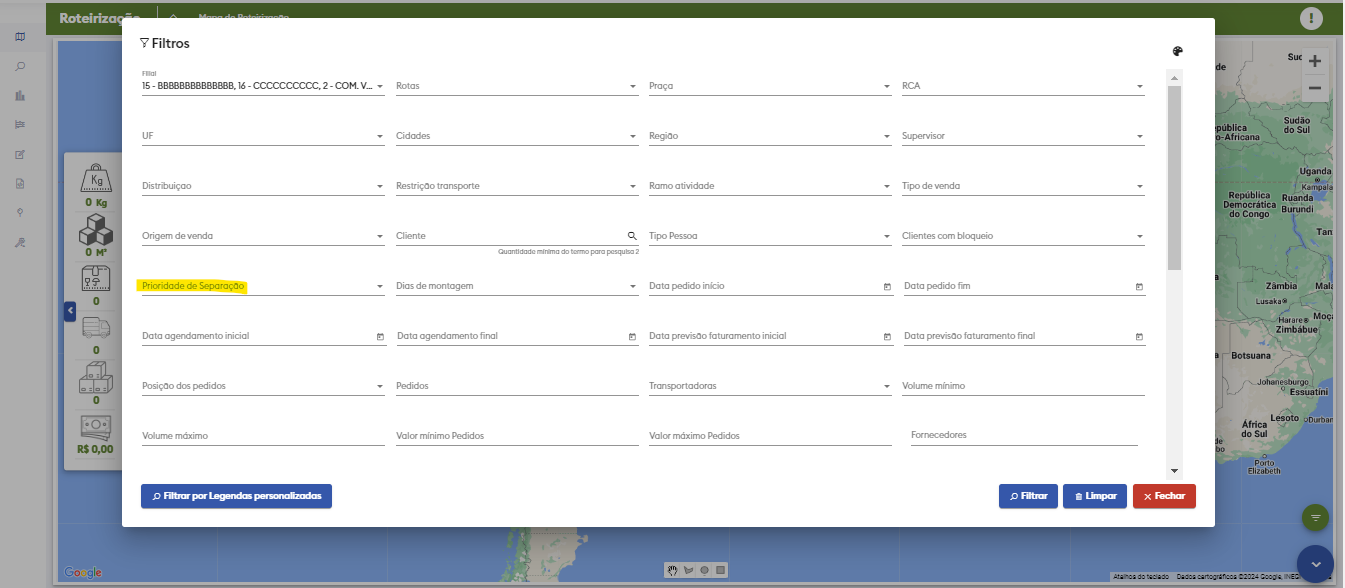Select the circle drawing tool on map
Image resolution: width=1345 pixels, height=588 pixels.
coord(705,570)
